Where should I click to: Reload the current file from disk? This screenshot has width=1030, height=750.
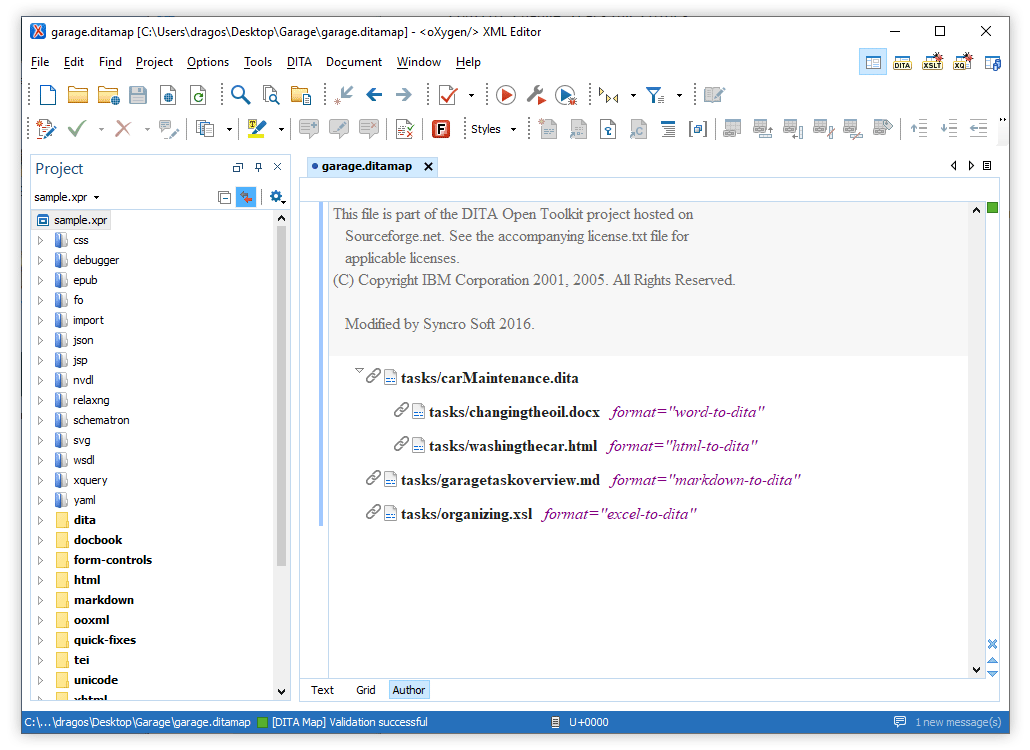[x=198, y=95]
